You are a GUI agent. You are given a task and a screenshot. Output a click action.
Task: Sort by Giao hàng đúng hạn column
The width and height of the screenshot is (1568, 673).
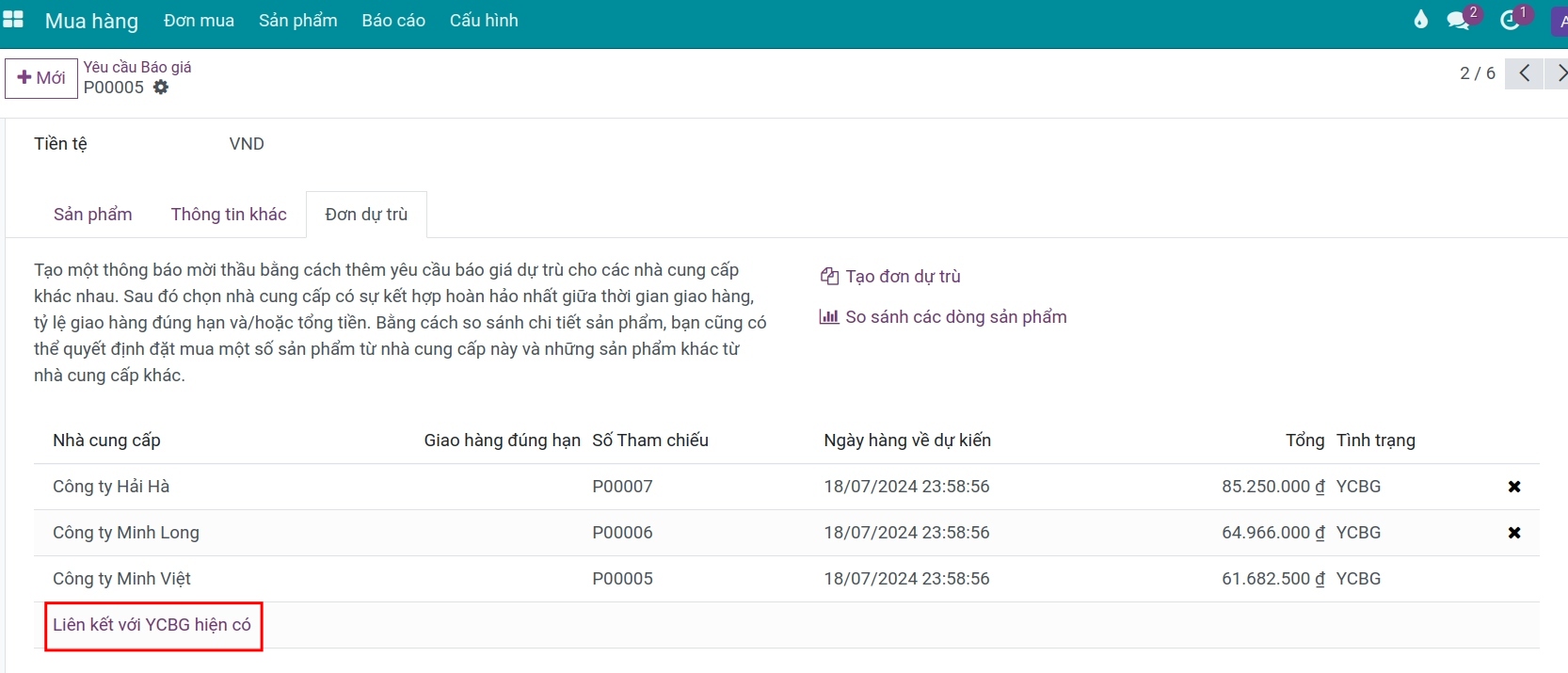click(503, 441)
